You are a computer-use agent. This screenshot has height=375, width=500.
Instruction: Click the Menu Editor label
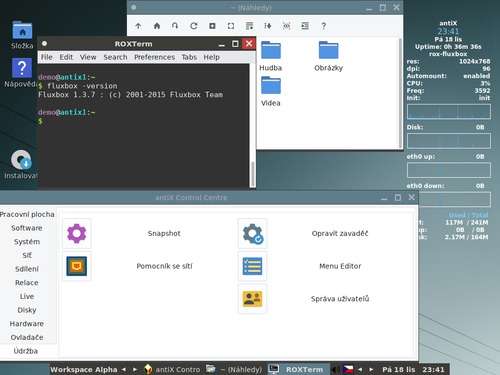tap(340, 266)
